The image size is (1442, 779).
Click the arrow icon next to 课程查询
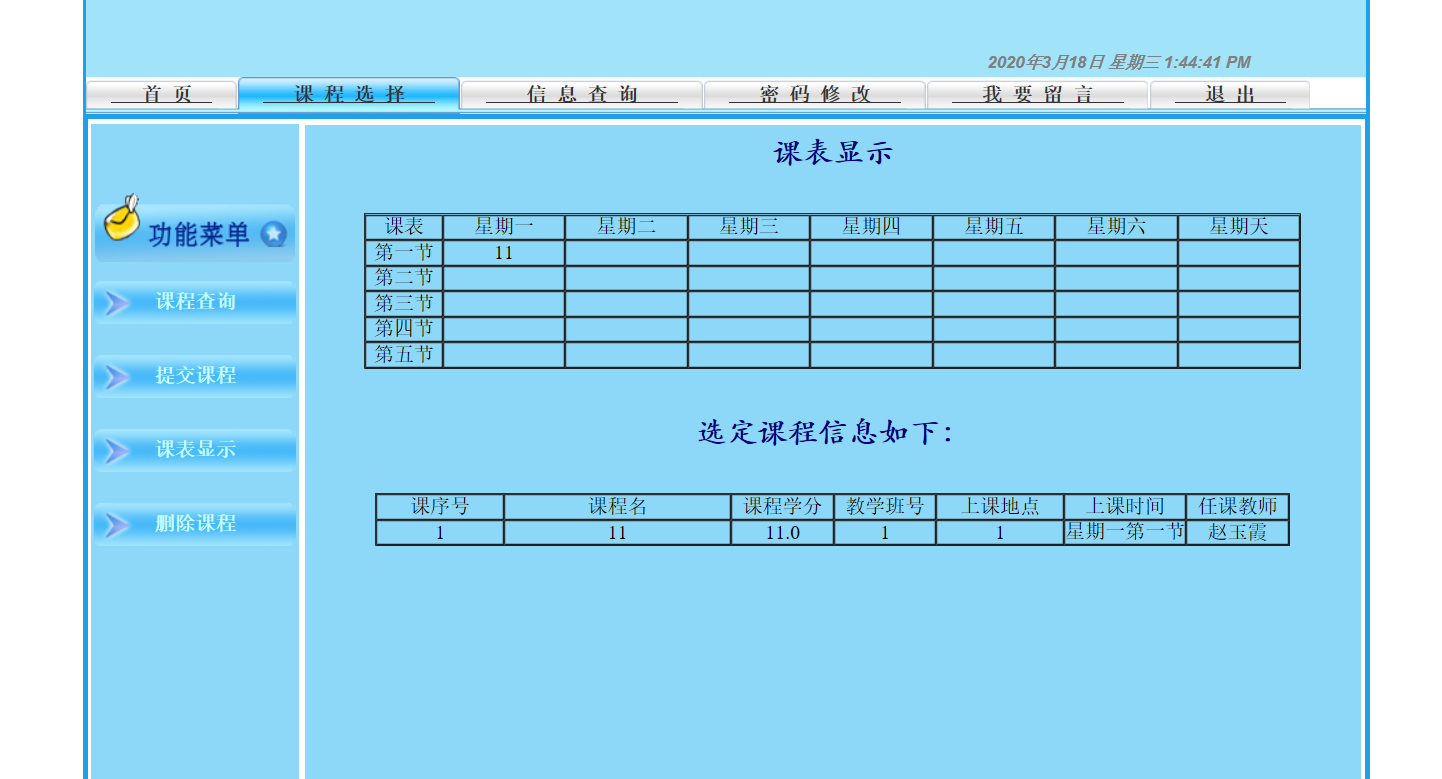(x=116, y=302)
